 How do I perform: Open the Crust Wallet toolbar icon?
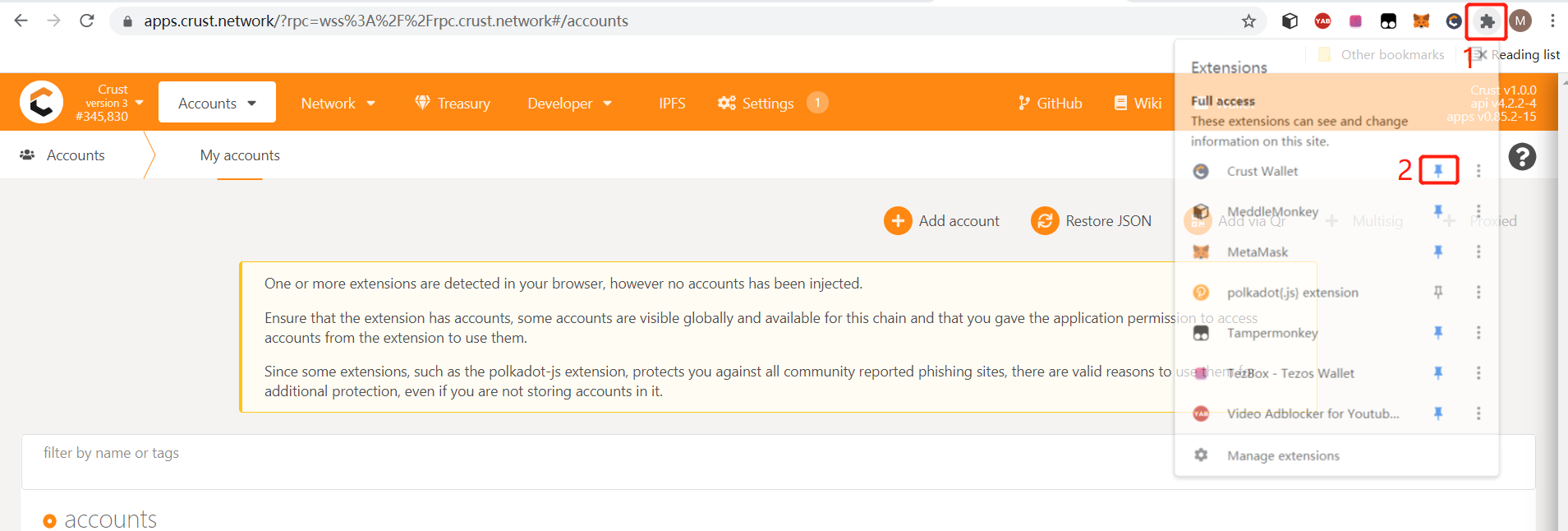1454,21
